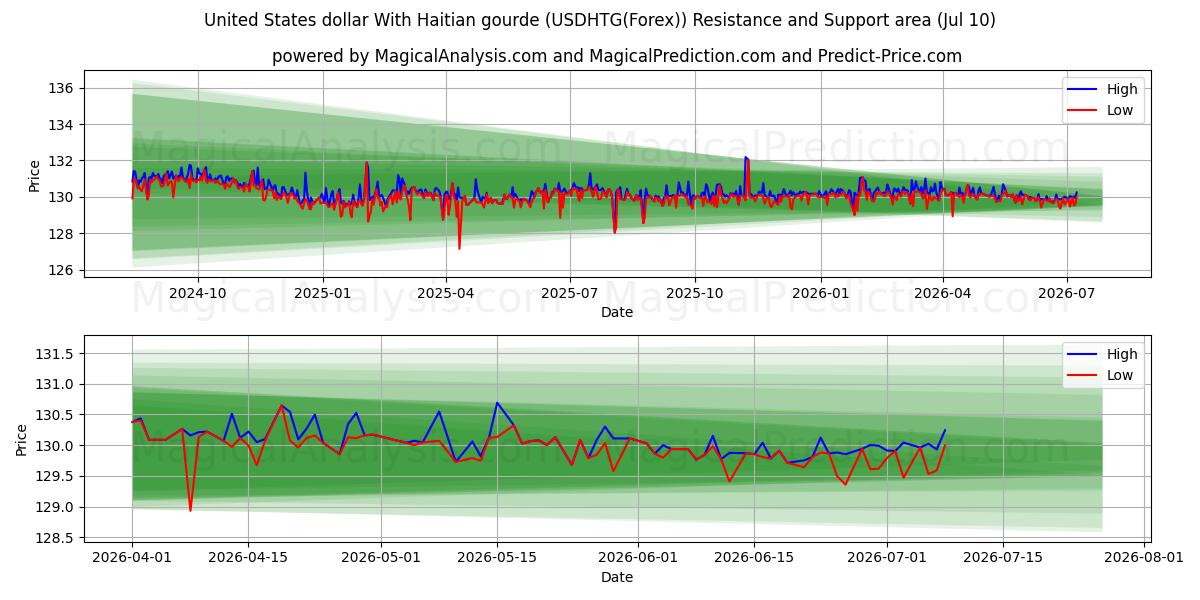Click the 2026-08-01 date tick label
Viewport: 1200px width, 600px height.
(x=1145, y=558)
